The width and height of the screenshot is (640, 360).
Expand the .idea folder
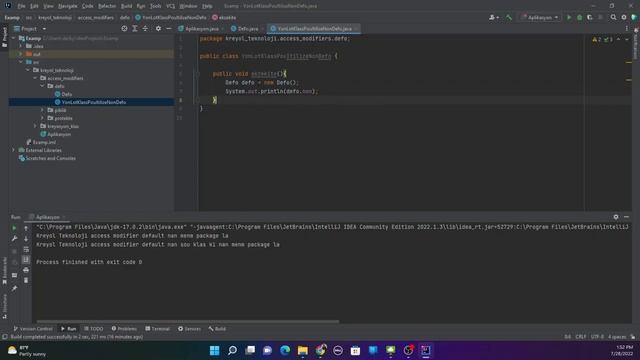point(20,46)
